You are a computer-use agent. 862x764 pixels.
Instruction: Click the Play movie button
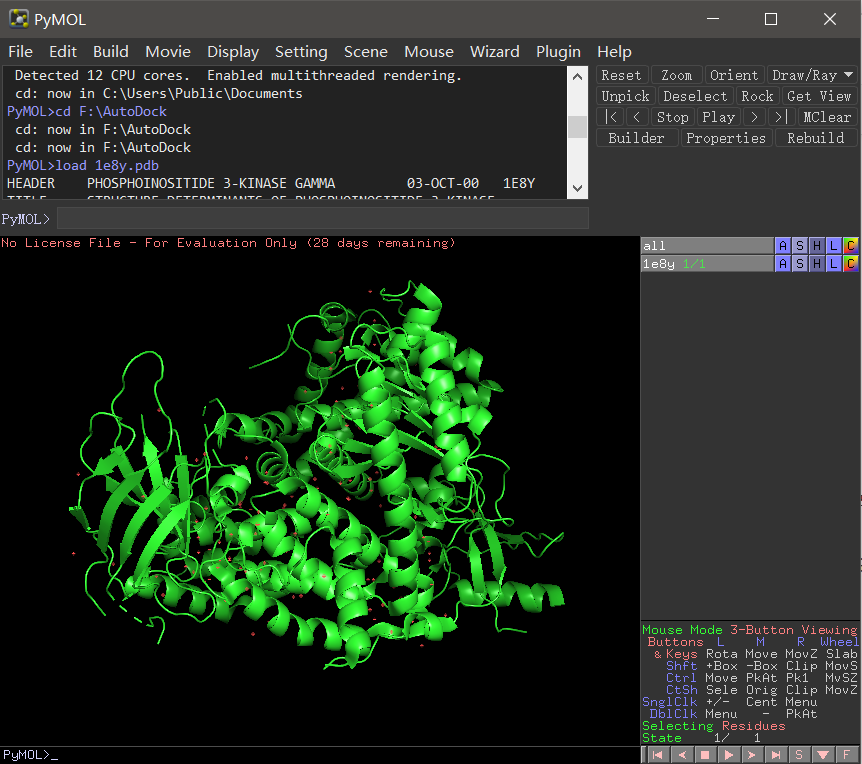[x=719, y=117]
